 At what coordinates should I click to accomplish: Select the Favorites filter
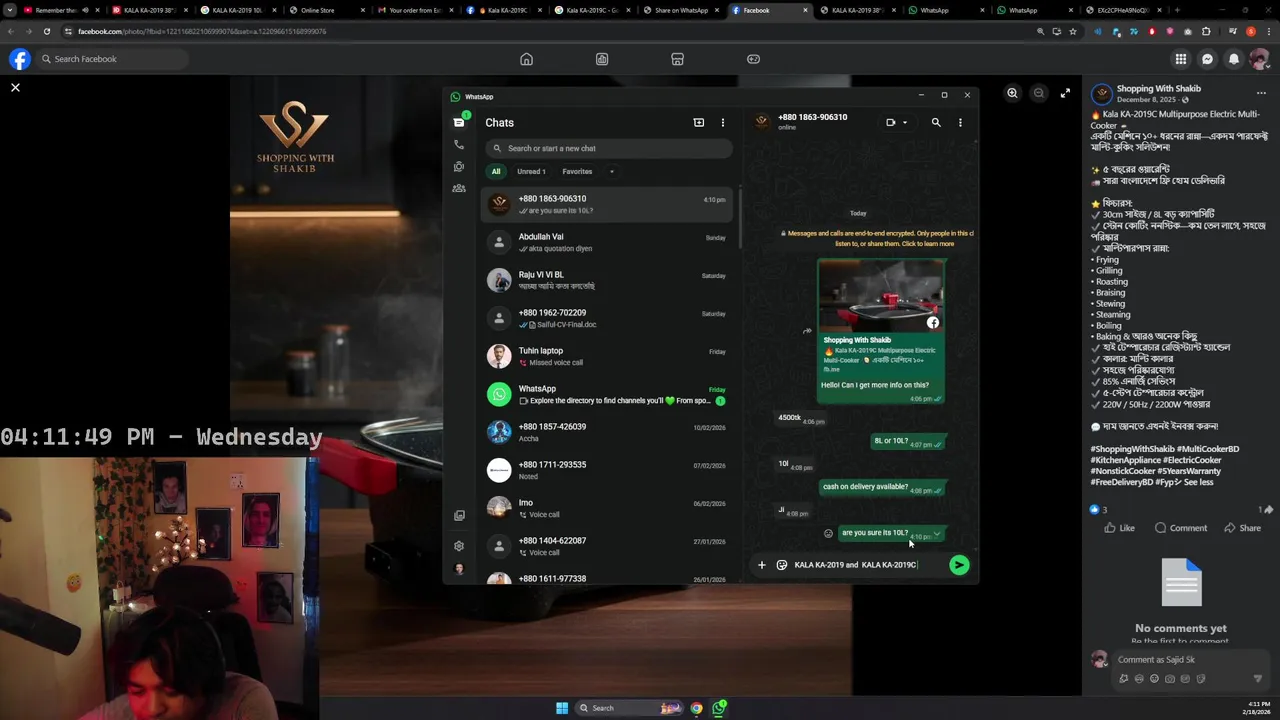click(577, 171)
